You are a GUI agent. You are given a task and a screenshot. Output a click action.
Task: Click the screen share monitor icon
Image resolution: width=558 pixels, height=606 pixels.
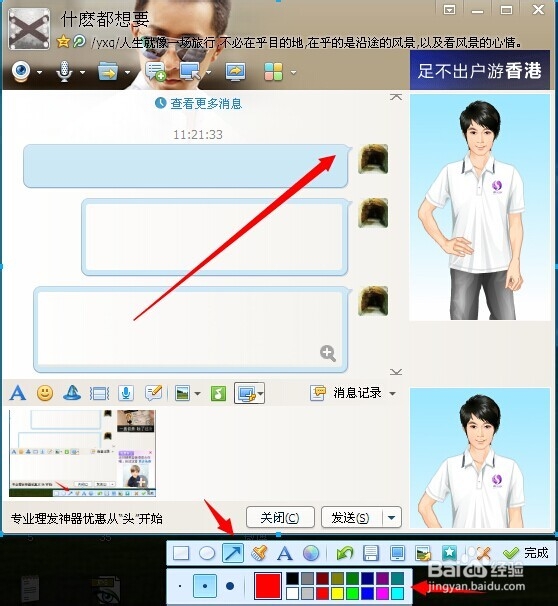236,71
